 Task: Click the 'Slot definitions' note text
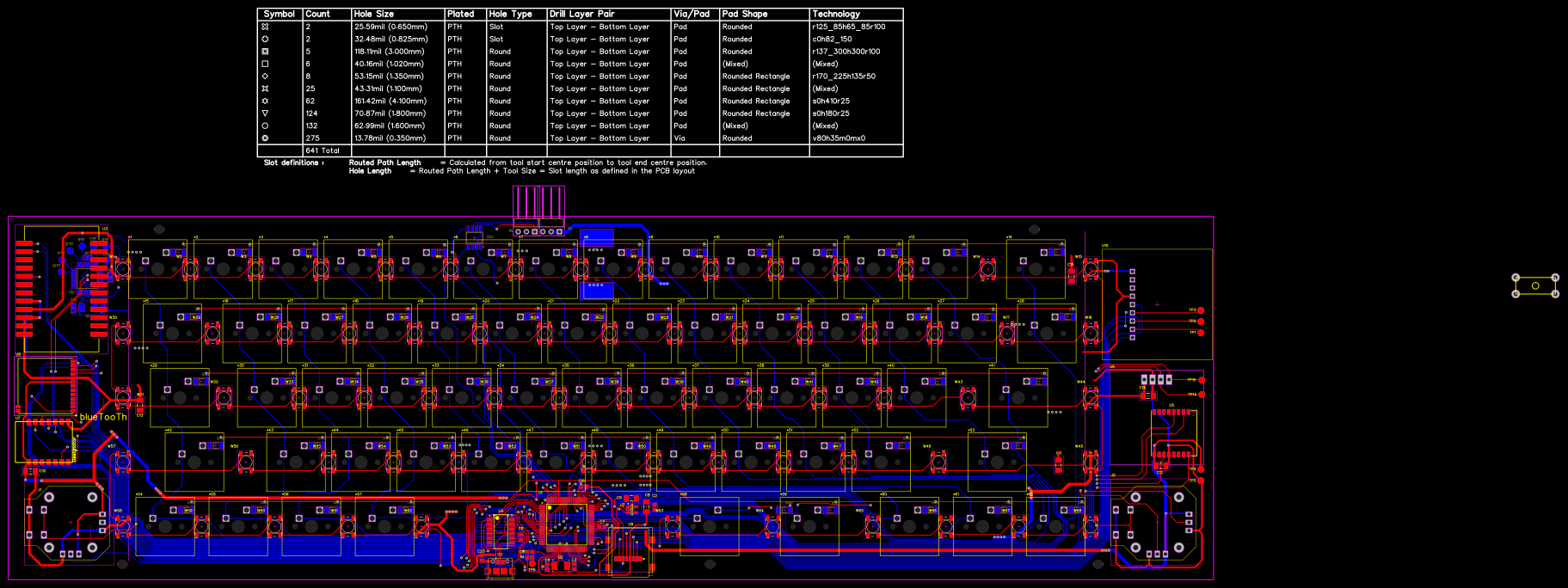(x=293, y=162)
